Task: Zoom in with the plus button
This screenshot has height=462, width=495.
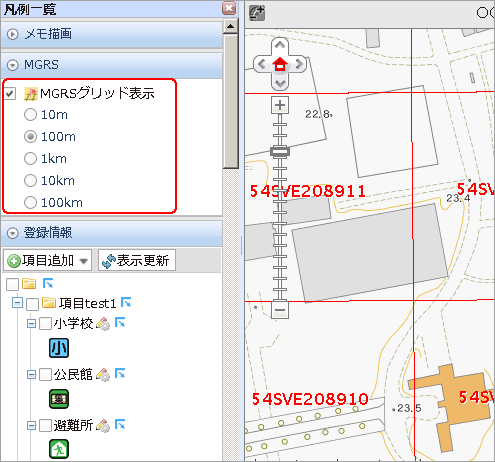Action: [280, 105]
